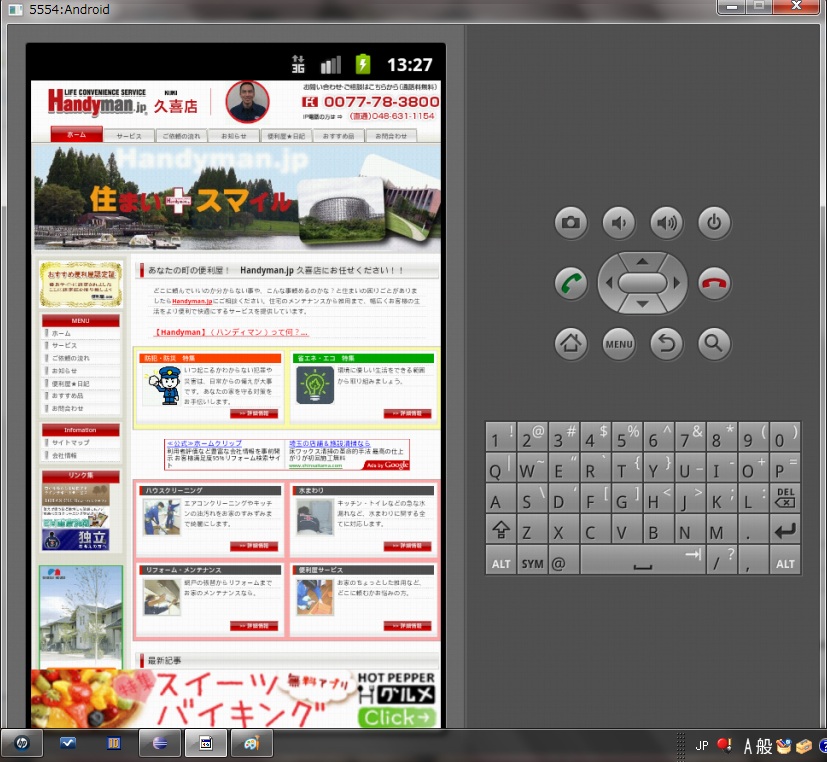Click the green call button
Screen dimensions: 827x762
pyautogui.click(x=571, y=283)
